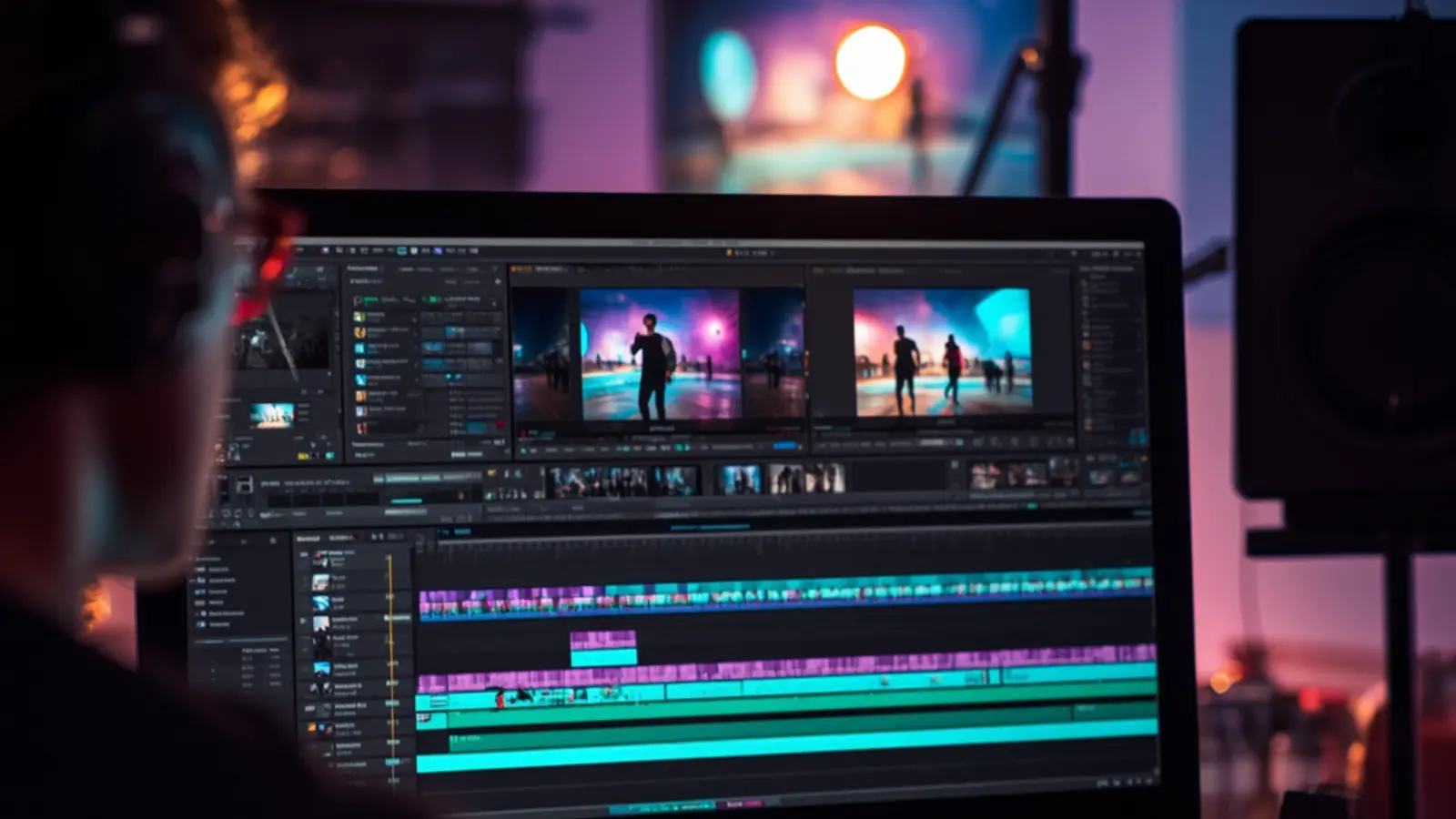Click the green badge in the lower-left preview panel
Screen dimensions: 1456x819
click(x=329, y=455)
